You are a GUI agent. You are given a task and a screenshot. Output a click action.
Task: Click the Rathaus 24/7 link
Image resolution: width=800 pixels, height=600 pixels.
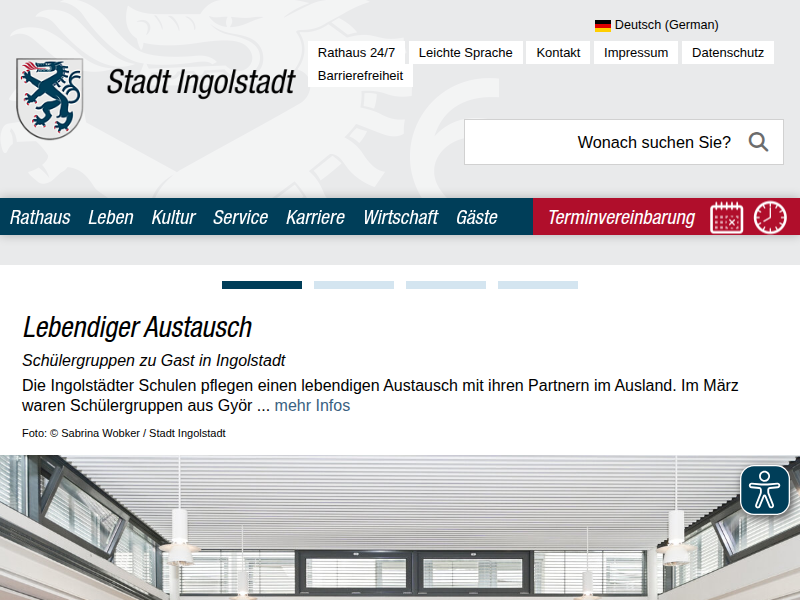(x=356, y=53)
